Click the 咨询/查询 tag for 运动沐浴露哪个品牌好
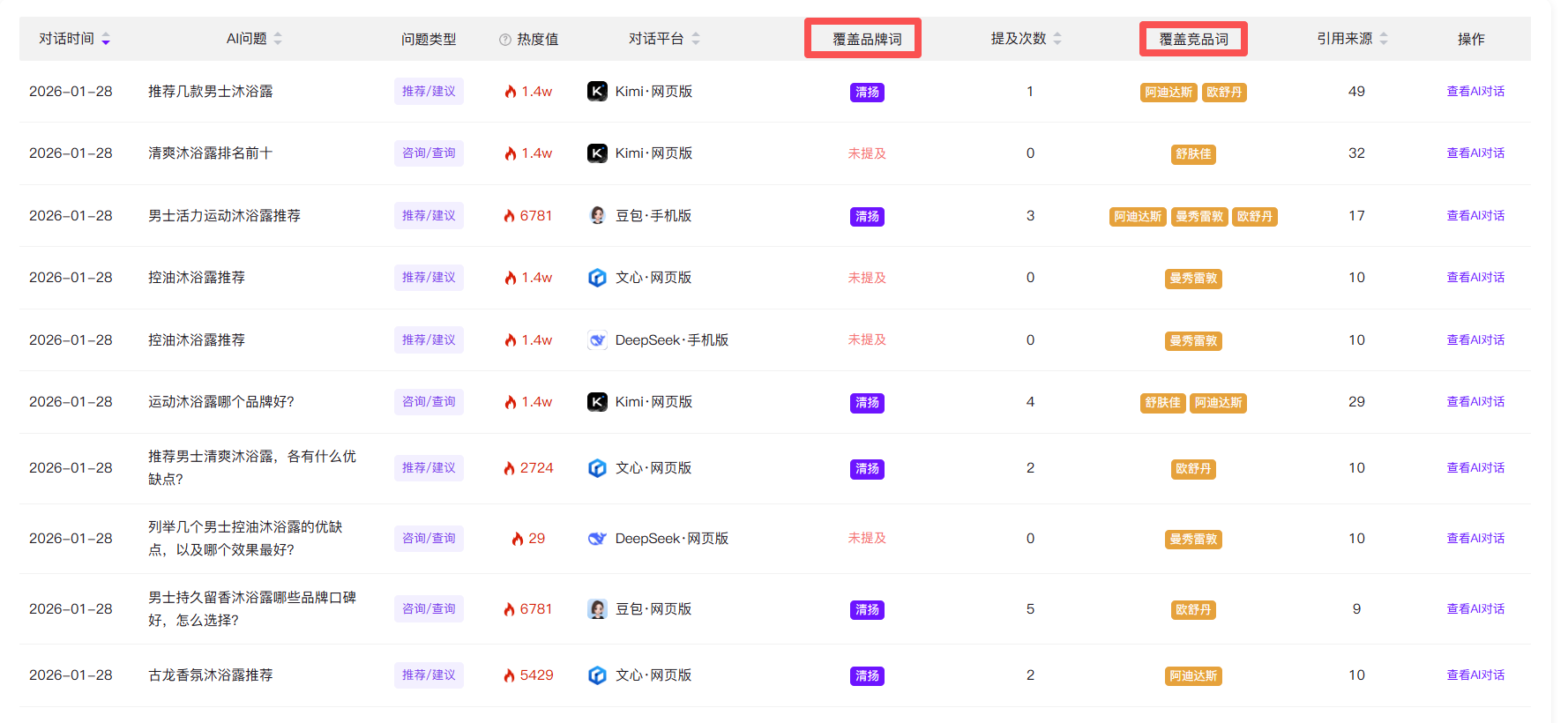The width and height of the screenshot is (1568, 723). click(x=429, y=402)
